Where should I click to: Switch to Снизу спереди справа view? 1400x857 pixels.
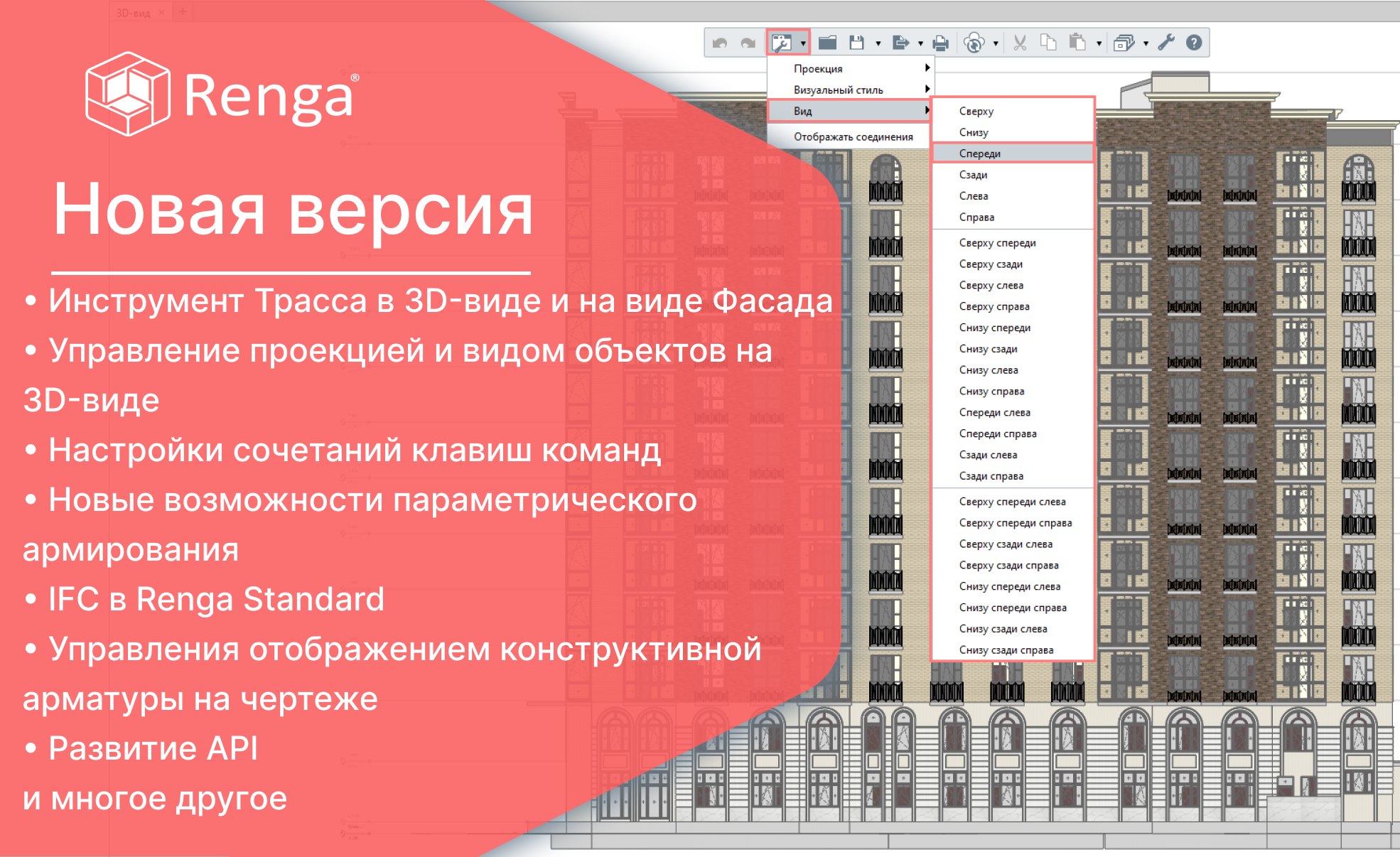tap(1012, 608)
